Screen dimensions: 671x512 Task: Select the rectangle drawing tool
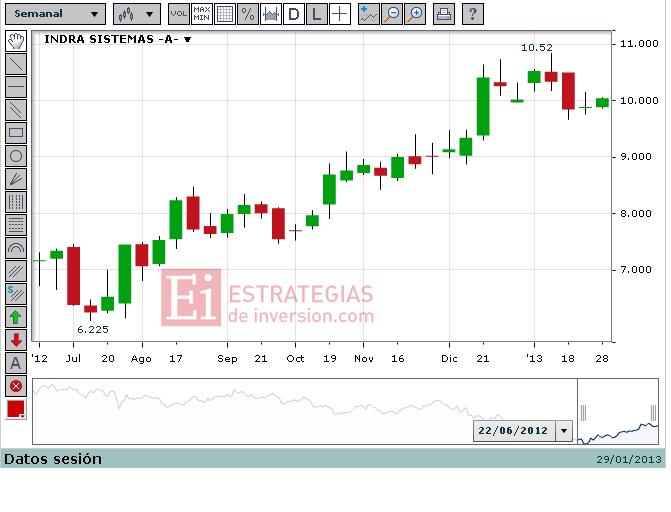(x=16, y=133)
